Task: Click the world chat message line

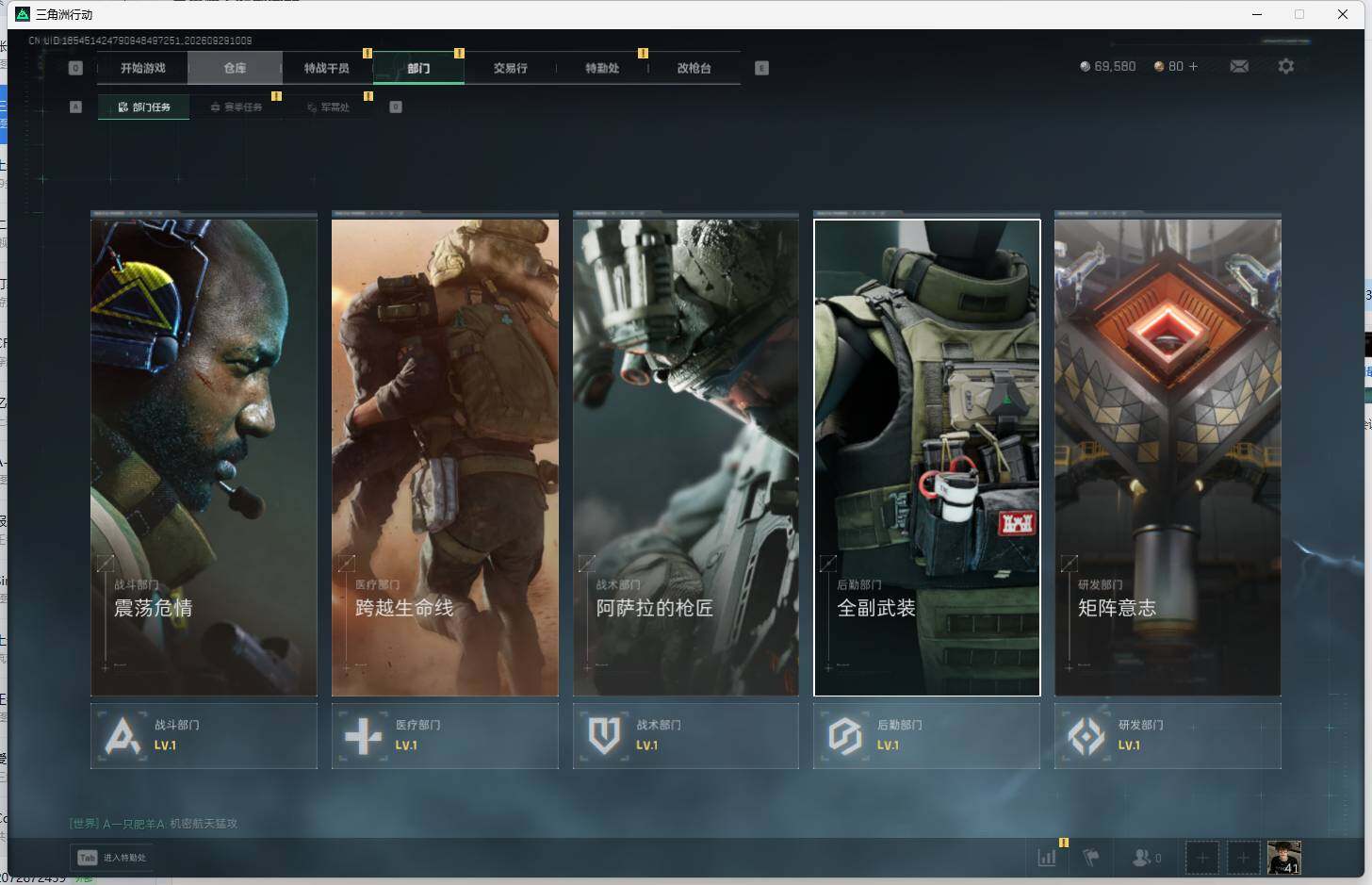Action: (154, 824)
